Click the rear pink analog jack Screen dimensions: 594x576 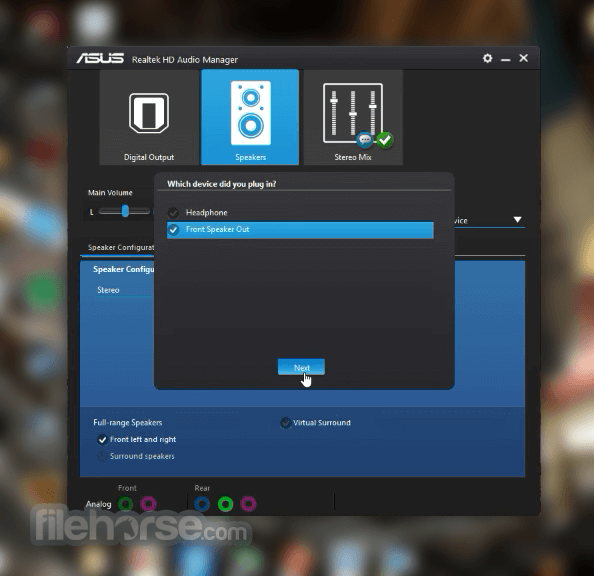point(249,504)
